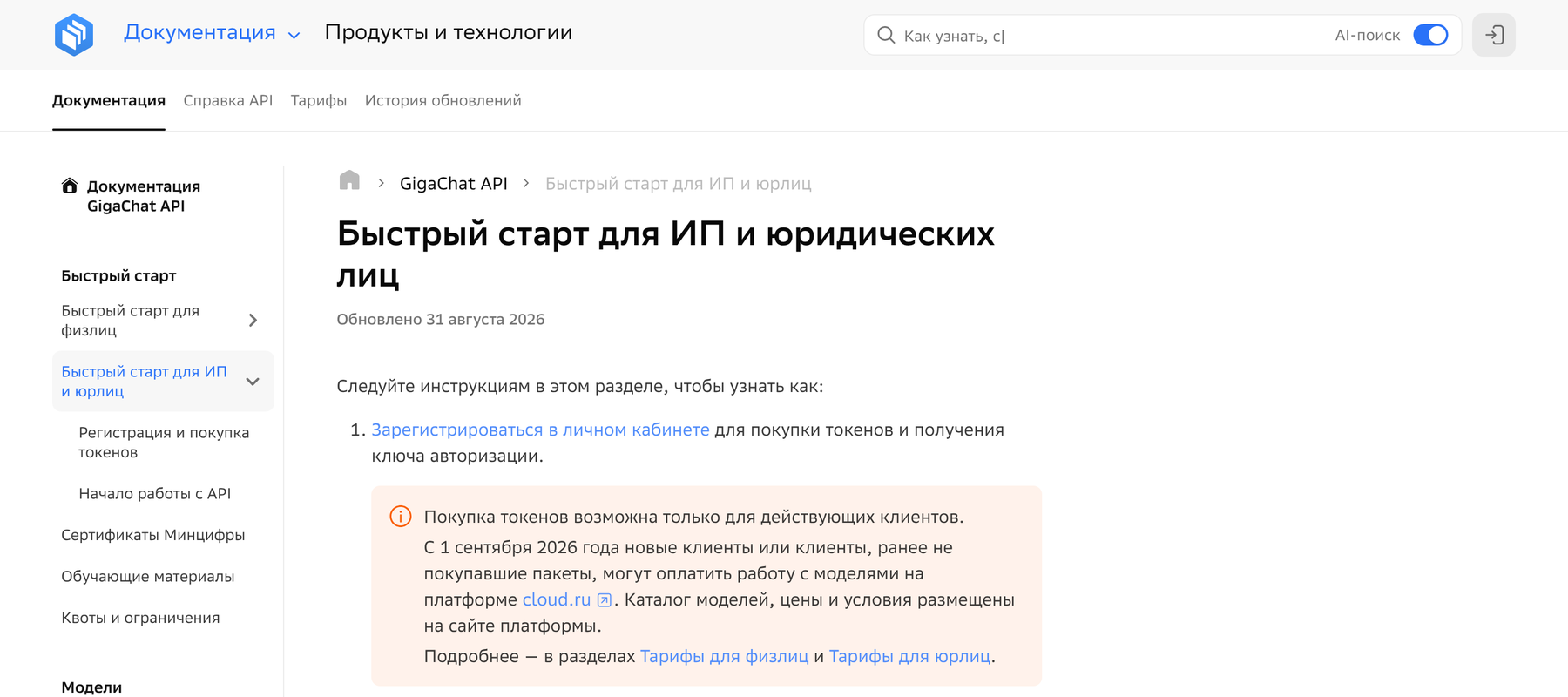
Task: Select the История обновлений tab
Action: click(x=443, y=100)
